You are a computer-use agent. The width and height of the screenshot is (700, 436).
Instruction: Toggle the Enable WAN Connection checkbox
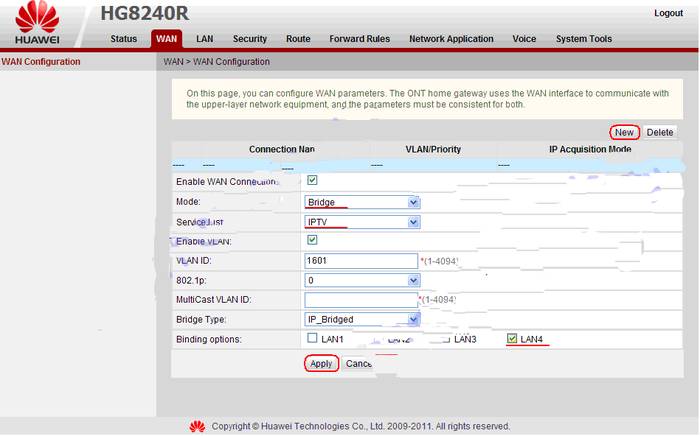click(312, 180)
